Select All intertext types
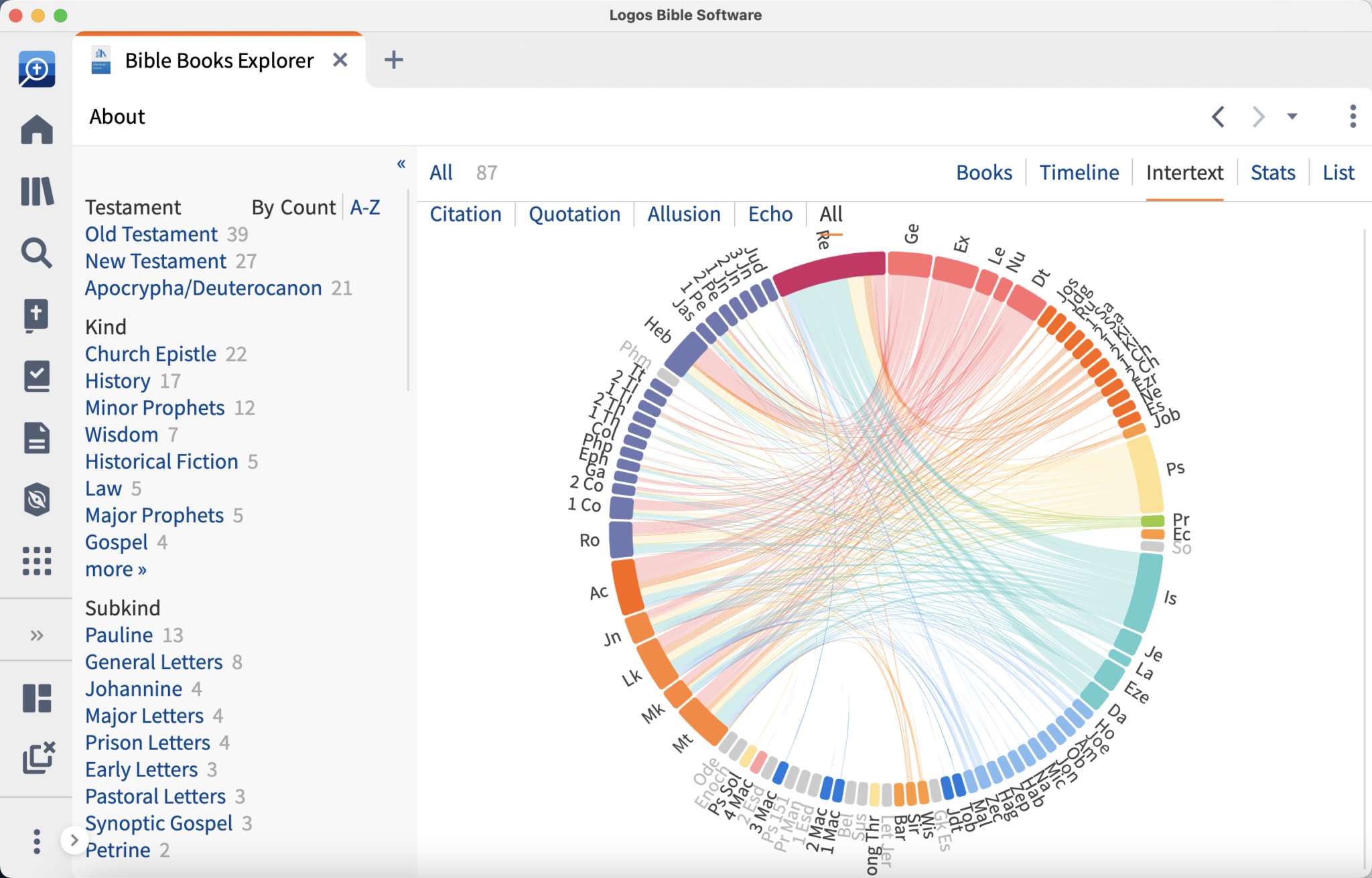Viewport: 1372px width, 878px height. tap(831, 214)
